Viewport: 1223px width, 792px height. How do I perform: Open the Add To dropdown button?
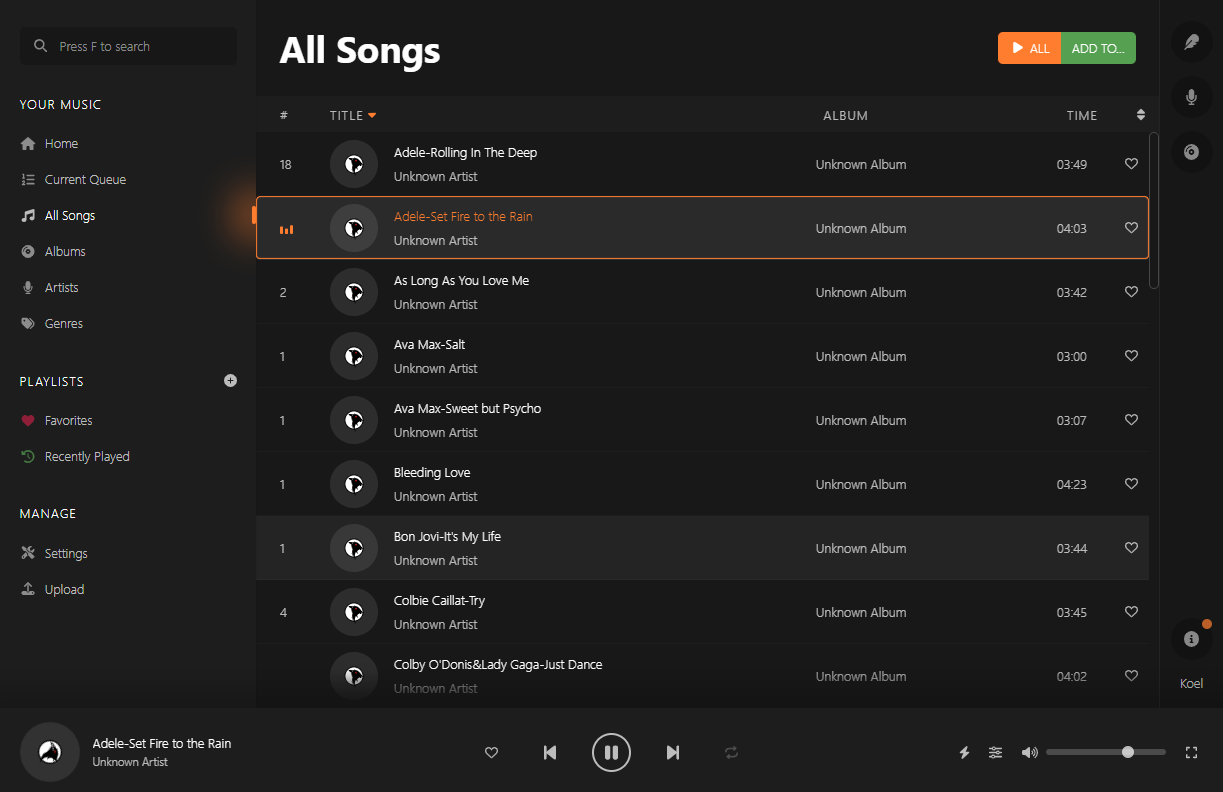[1098, 48]
